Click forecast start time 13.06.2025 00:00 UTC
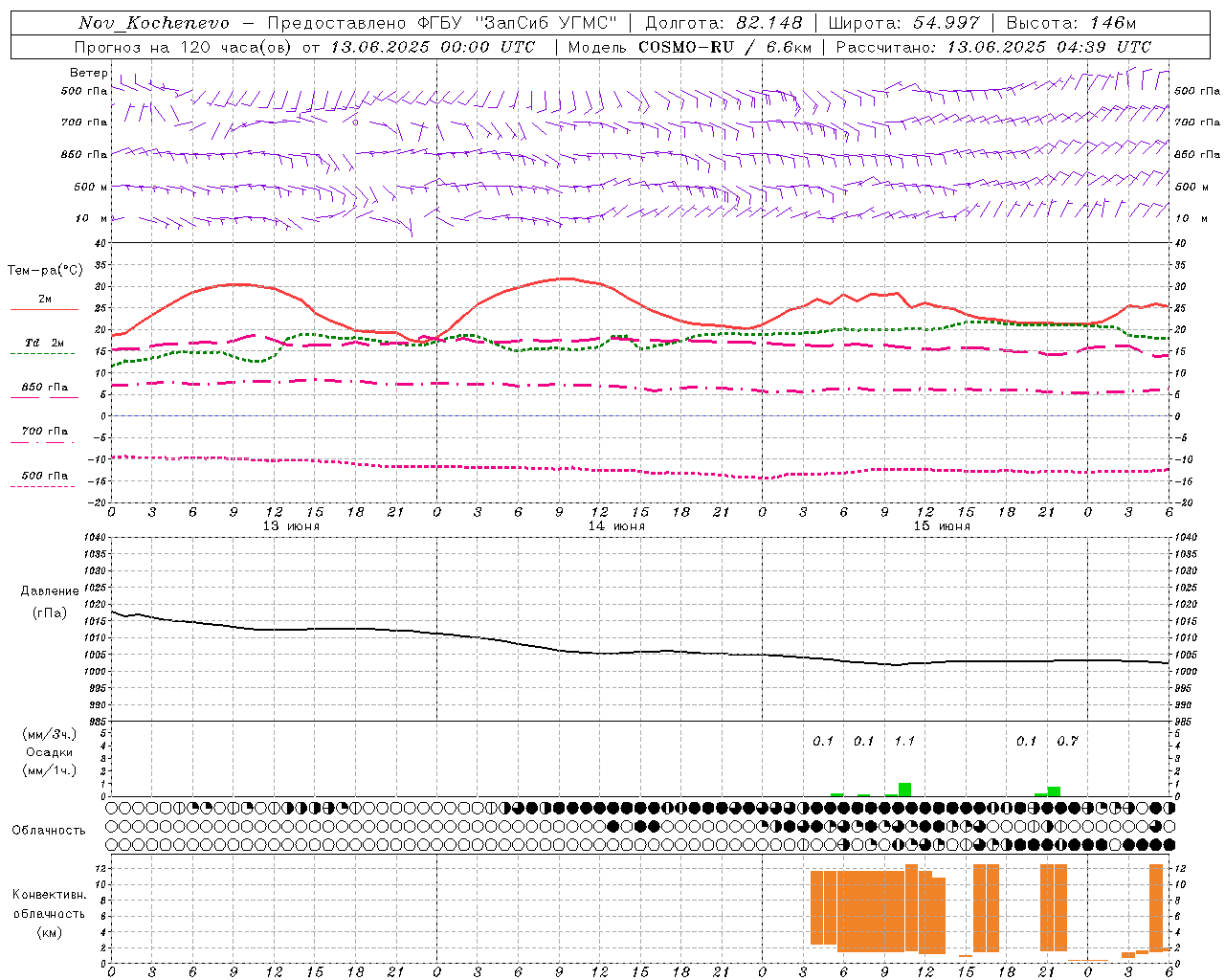Screen dimensions: 1225x980 coord(433,47)
